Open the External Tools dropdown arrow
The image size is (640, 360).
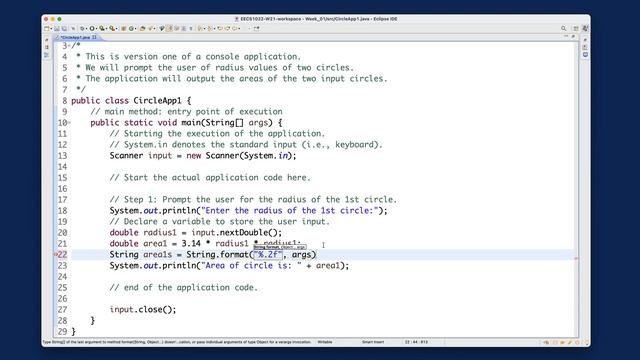click(x=117, y=29)
